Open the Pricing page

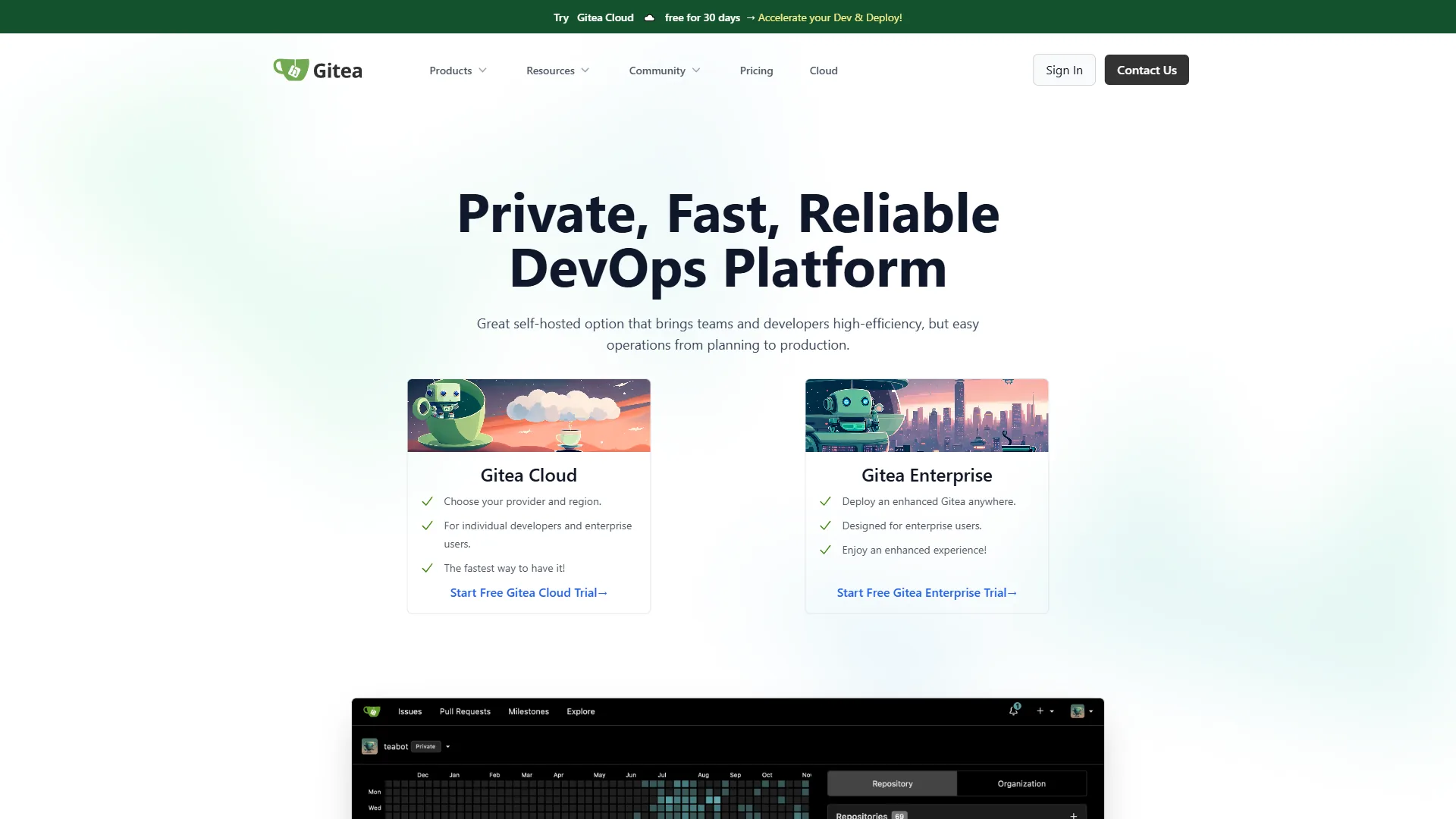[x=756, y=71]
